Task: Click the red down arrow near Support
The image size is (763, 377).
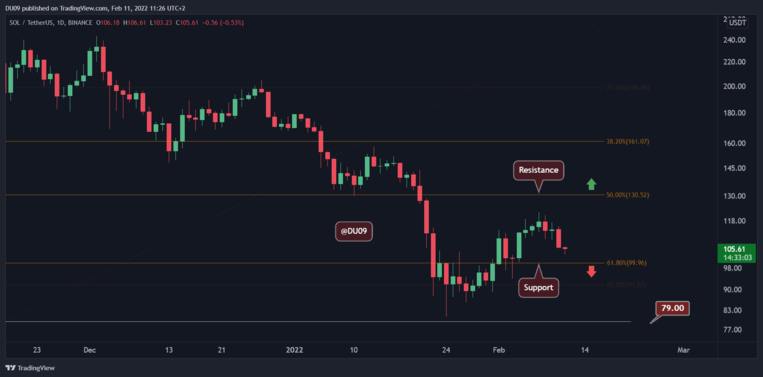Action: 591,271
